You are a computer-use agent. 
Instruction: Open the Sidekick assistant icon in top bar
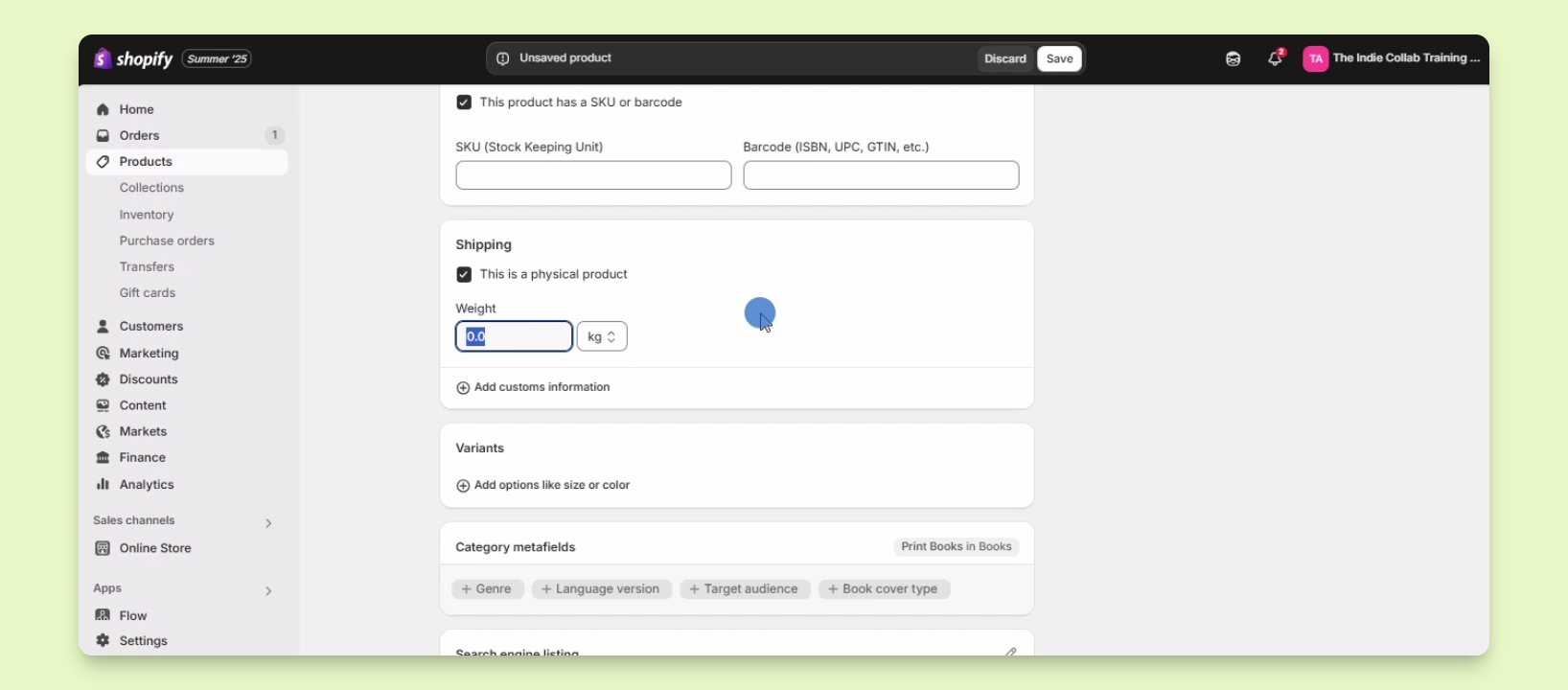1234,59
